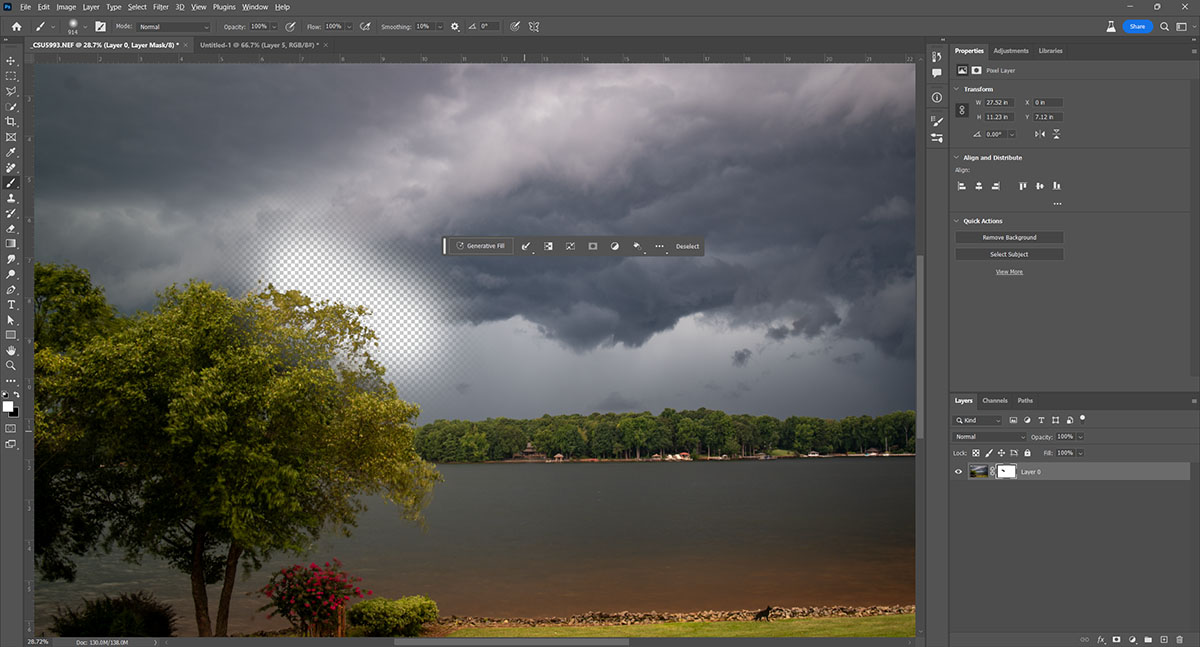This screenshot has width=1200, height=647.
Task: Open the Opacity dropdown in the Layers panel
Action: pos(1080,437)
